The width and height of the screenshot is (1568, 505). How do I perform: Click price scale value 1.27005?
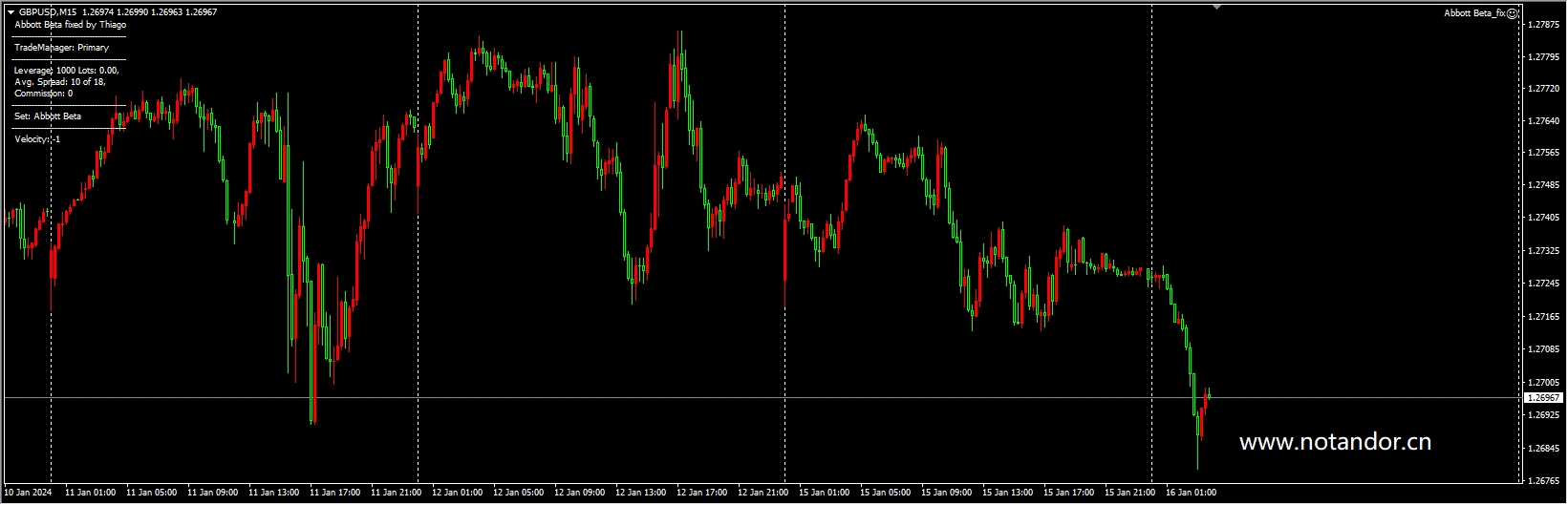tap(1544, 382)
